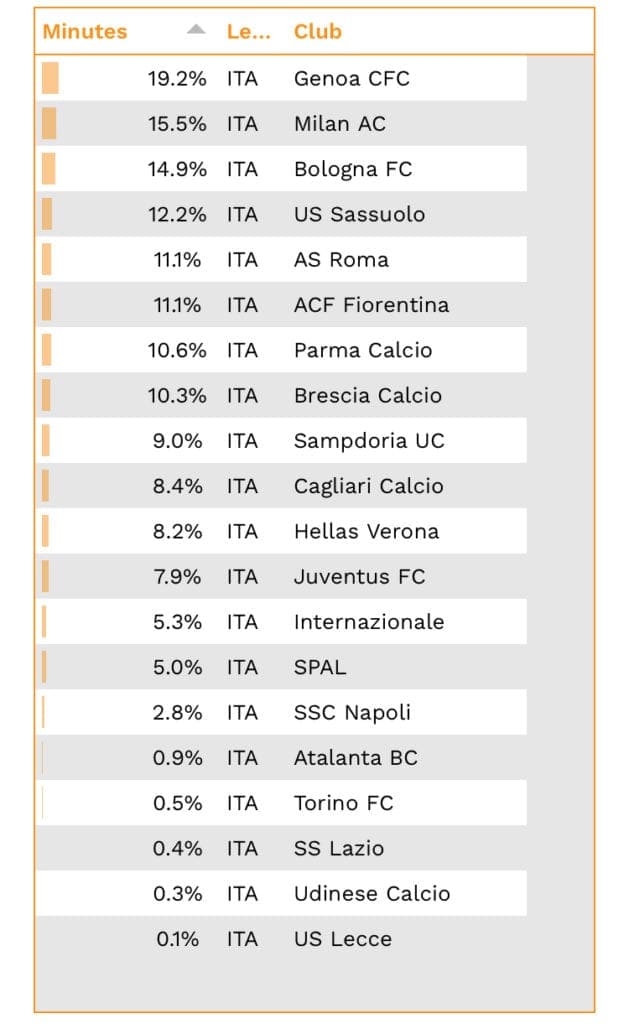Click the US Lecce club name
This screenshot has width=629, height=1024.
pyautogui.click(x=342, y=939)
